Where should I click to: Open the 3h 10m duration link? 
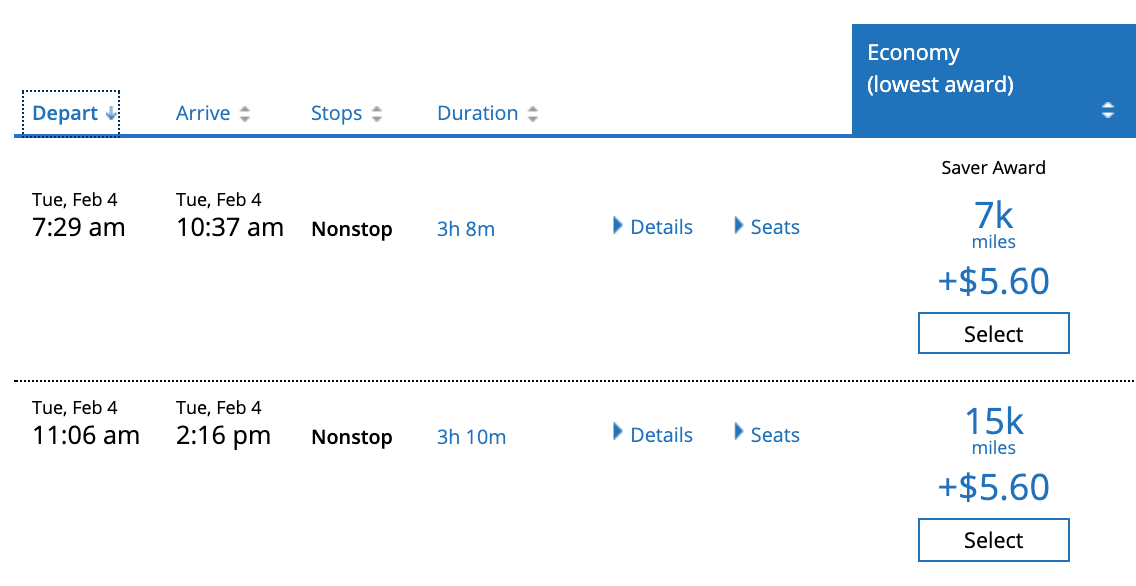pyautogui.click(x=471, y=437)
